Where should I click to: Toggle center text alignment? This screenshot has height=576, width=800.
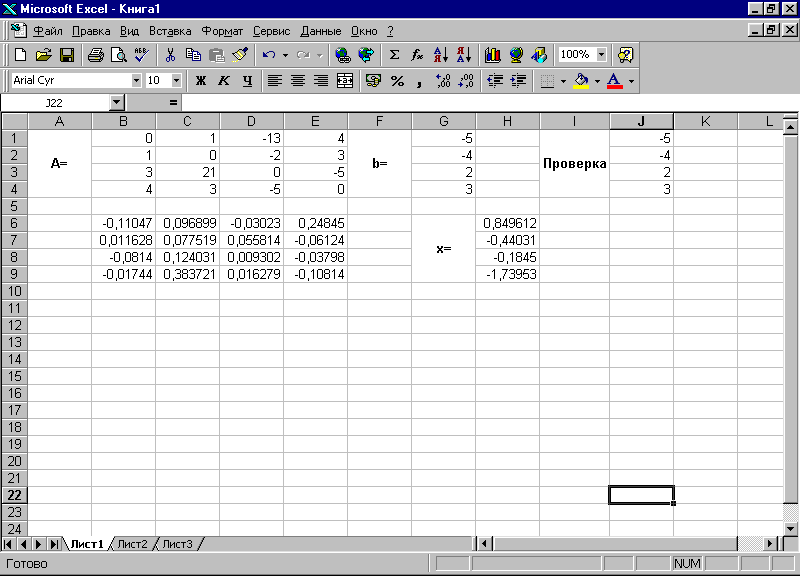[x=298, y=81]
